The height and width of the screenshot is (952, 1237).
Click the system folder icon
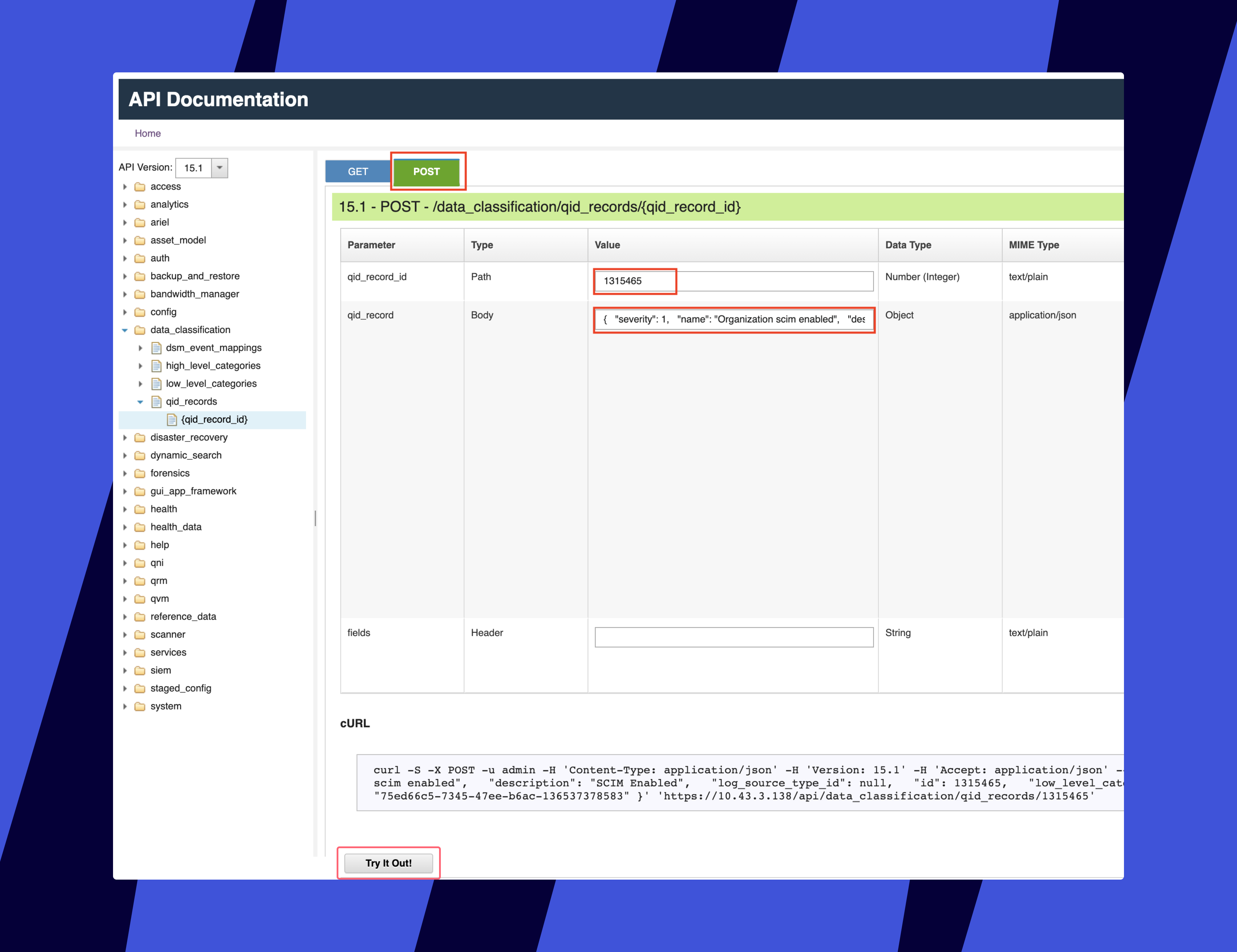click(140, 707)
